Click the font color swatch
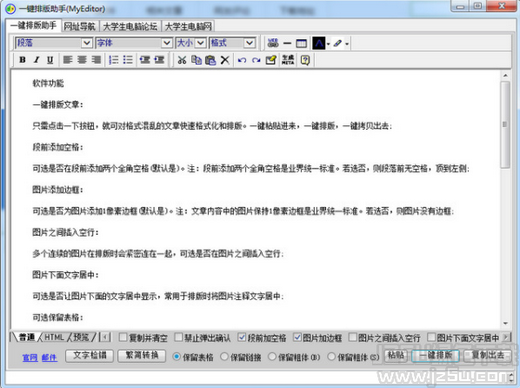Viewport: 520px width, 388px height. click(319, 43)
